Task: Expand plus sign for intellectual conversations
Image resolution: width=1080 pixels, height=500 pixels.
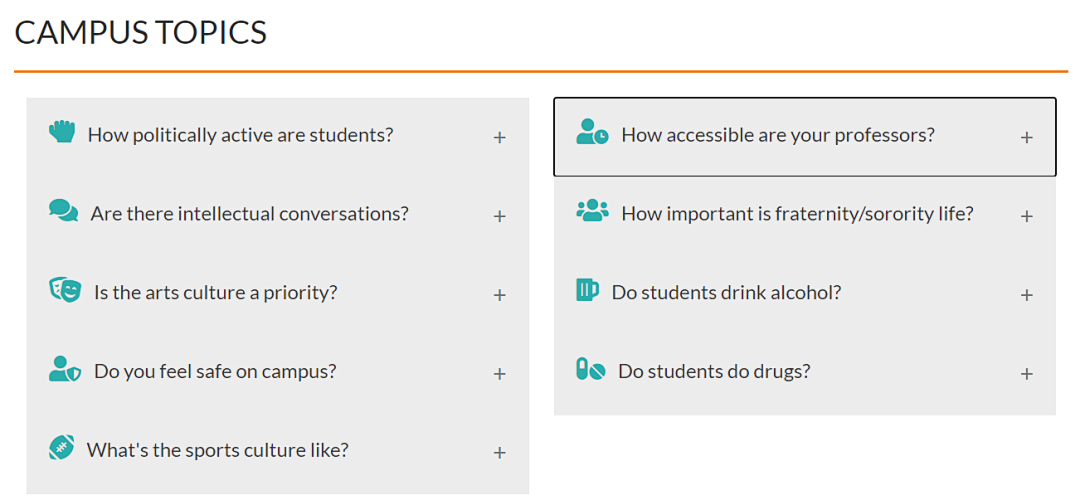Action: 499,216
